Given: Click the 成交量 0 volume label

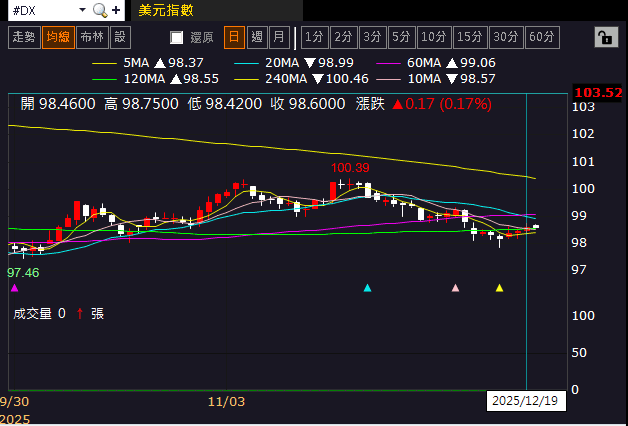Looking at the screenshot, I should 39,313.
